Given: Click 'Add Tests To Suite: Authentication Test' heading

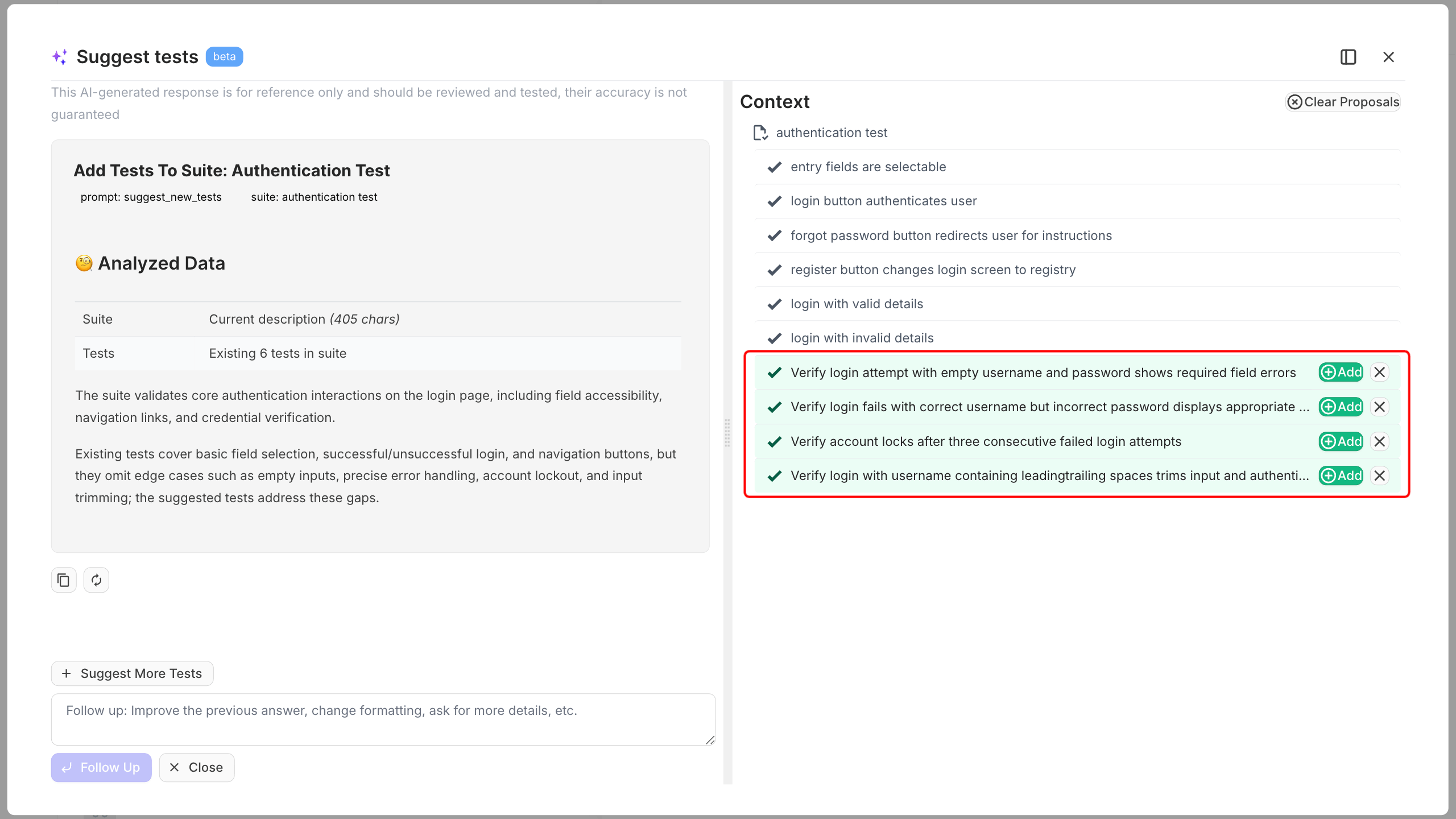Looking at the screenshot, I should coord(231,171).
